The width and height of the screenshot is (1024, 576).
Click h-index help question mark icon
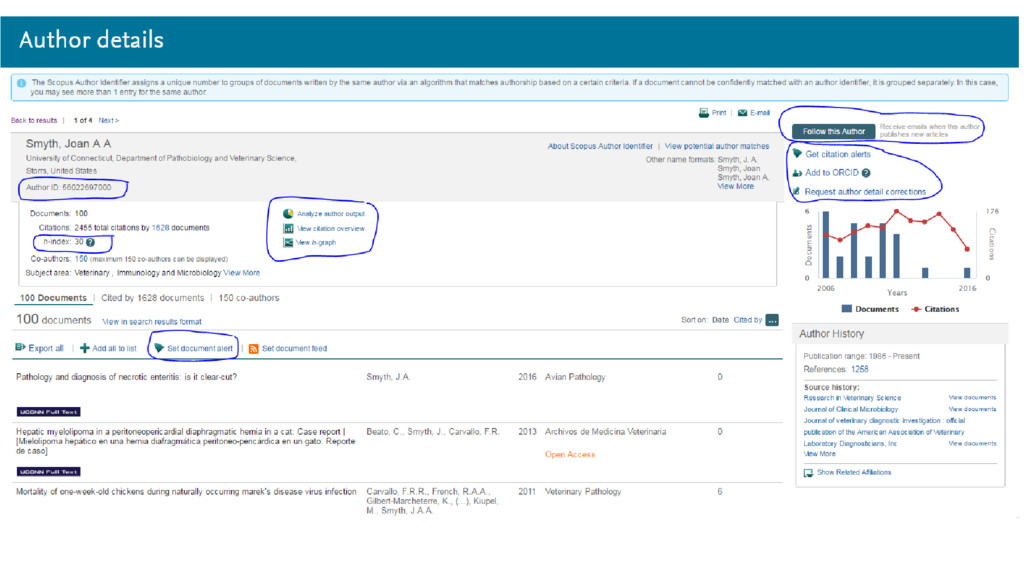pyautogui.click(x=91, y=242)
